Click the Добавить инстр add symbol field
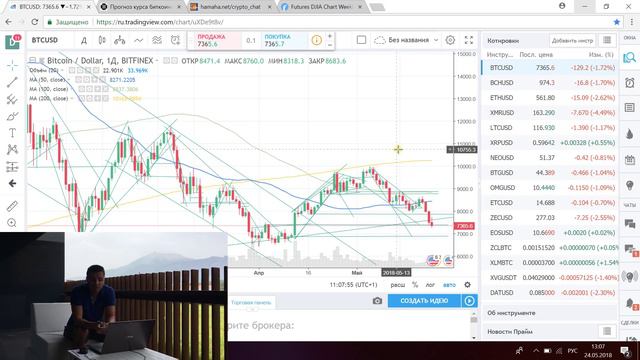This screenshot has height=360, width=640. tap(572, 40)
